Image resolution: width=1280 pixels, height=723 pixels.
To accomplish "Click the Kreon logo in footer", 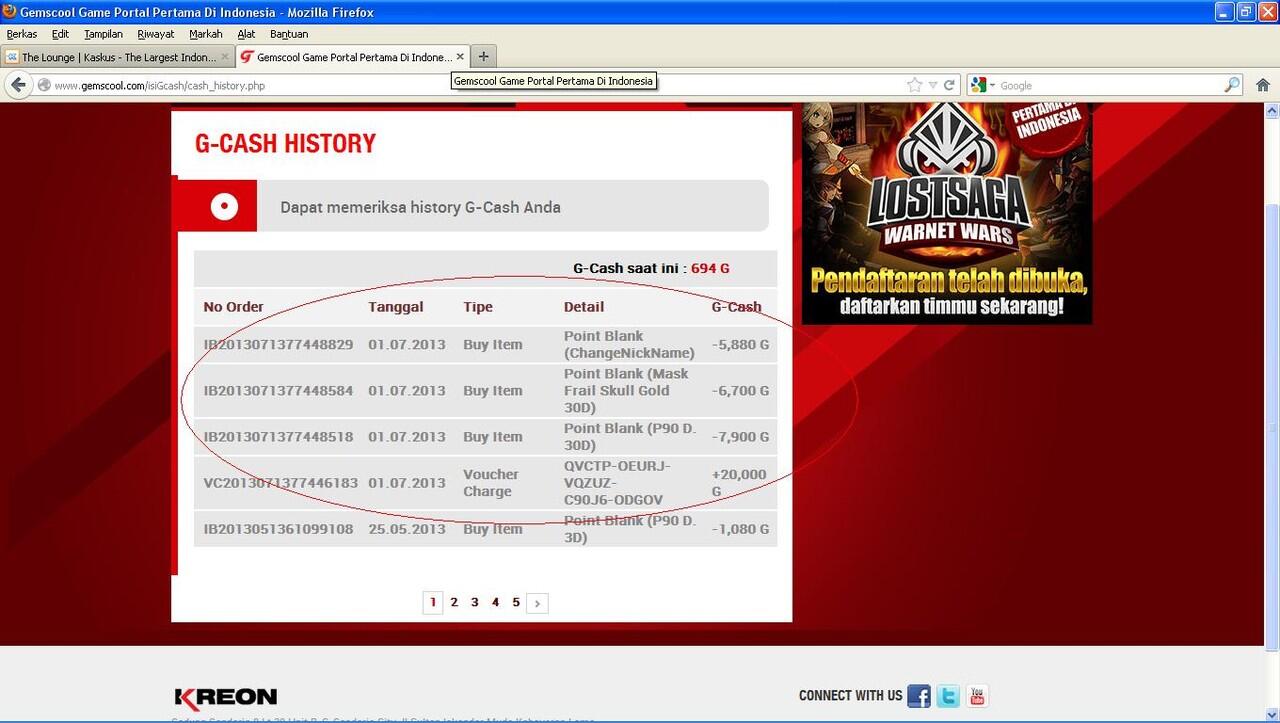I will (225, 698).
